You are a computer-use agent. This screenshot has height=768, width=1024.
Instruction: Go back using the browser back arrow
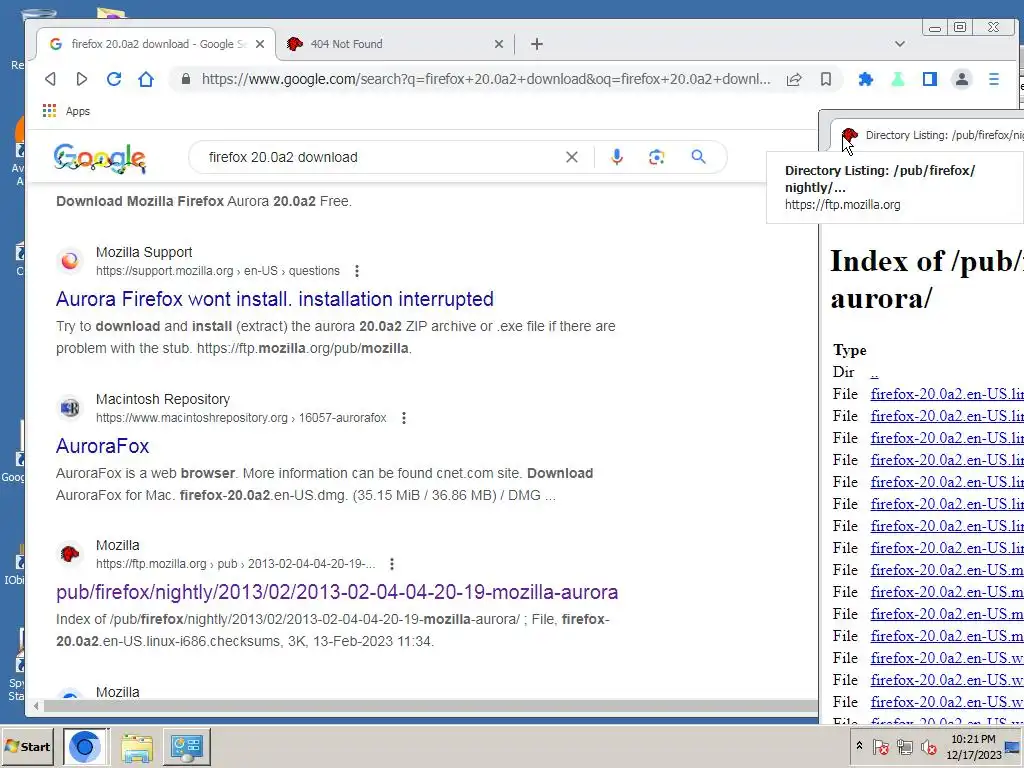pos(50,79)
